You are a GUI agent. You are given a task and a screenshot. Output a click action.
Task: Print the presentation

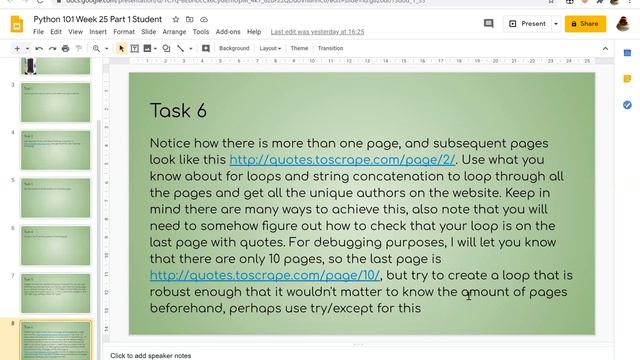tap(65, 49)
